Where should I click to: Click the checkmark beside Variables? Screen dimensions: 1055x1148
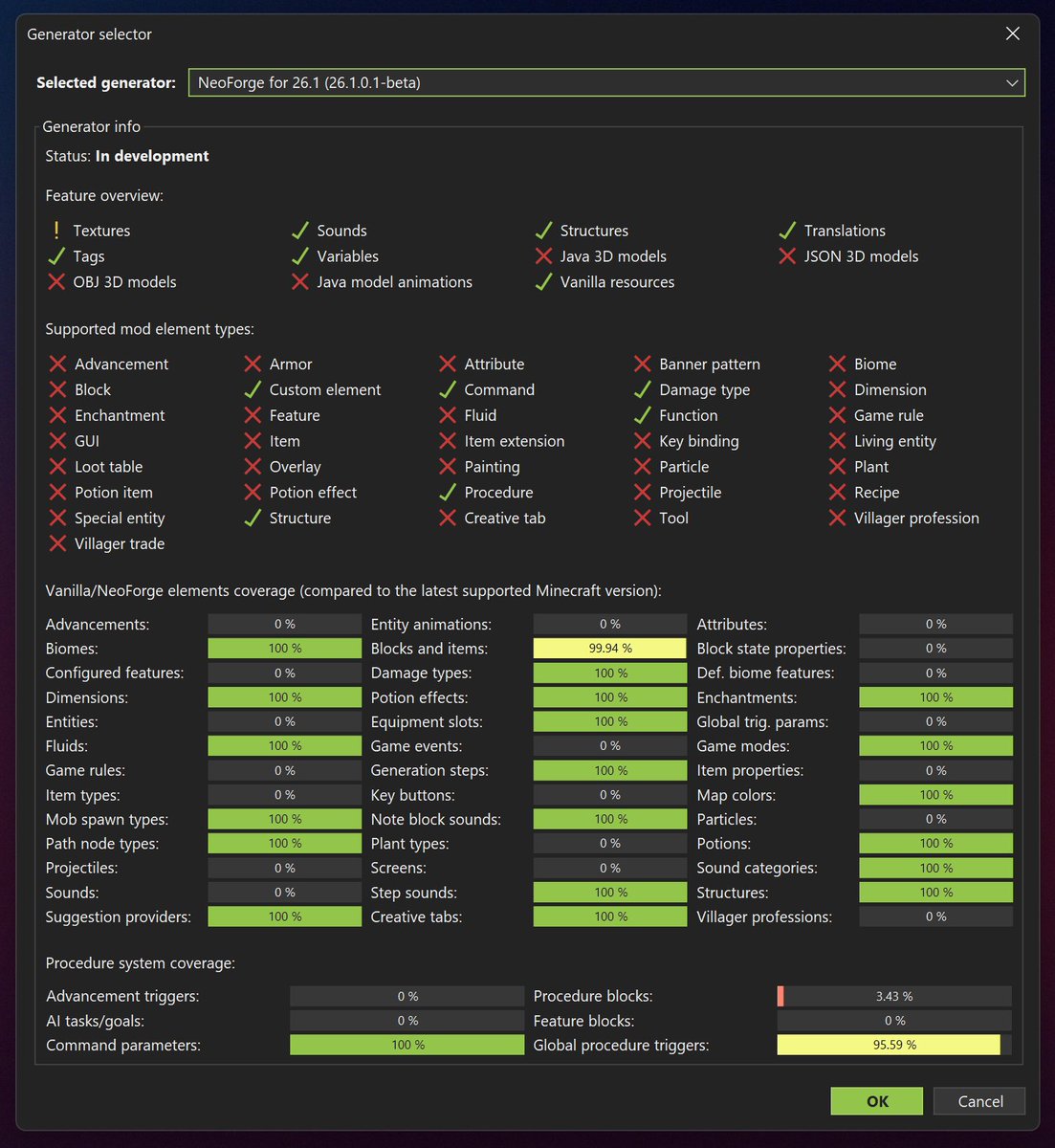pyautogui.click(x=300, y=256)
